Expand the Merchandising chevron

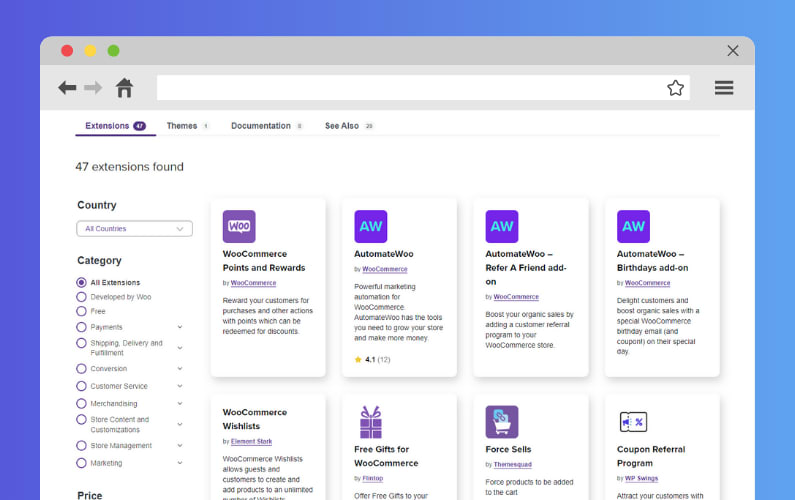180,404
